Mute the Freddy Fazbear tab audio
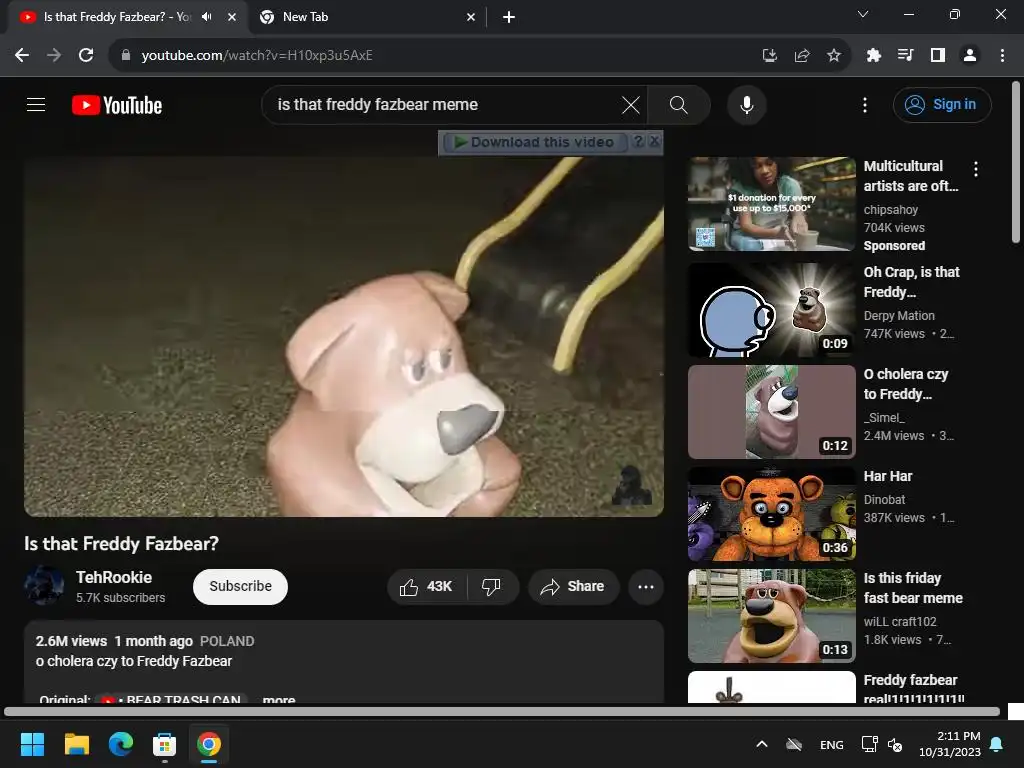Screen dimensions: 1024x768 207,17
